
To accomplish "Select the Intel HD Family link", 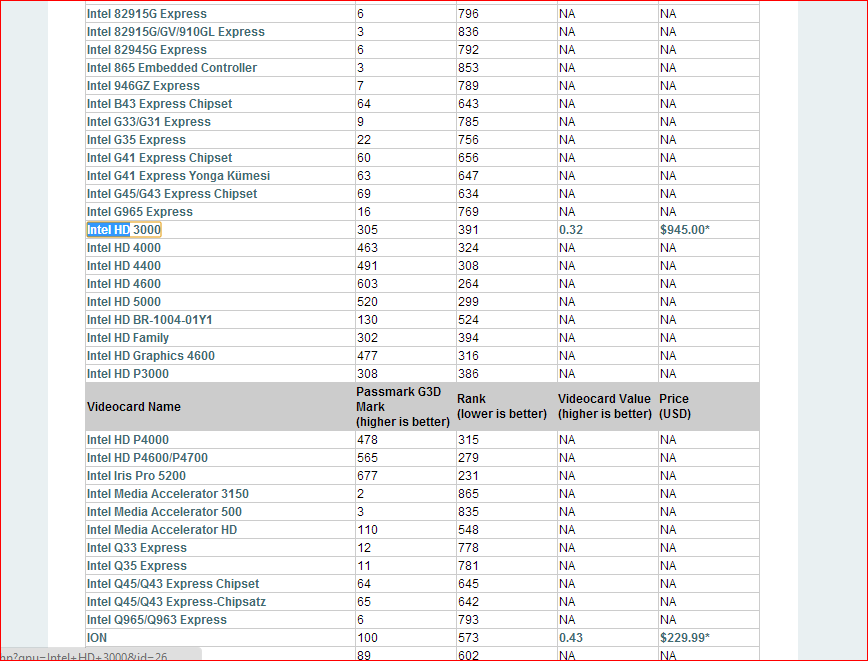I will [x=128, y=338].
